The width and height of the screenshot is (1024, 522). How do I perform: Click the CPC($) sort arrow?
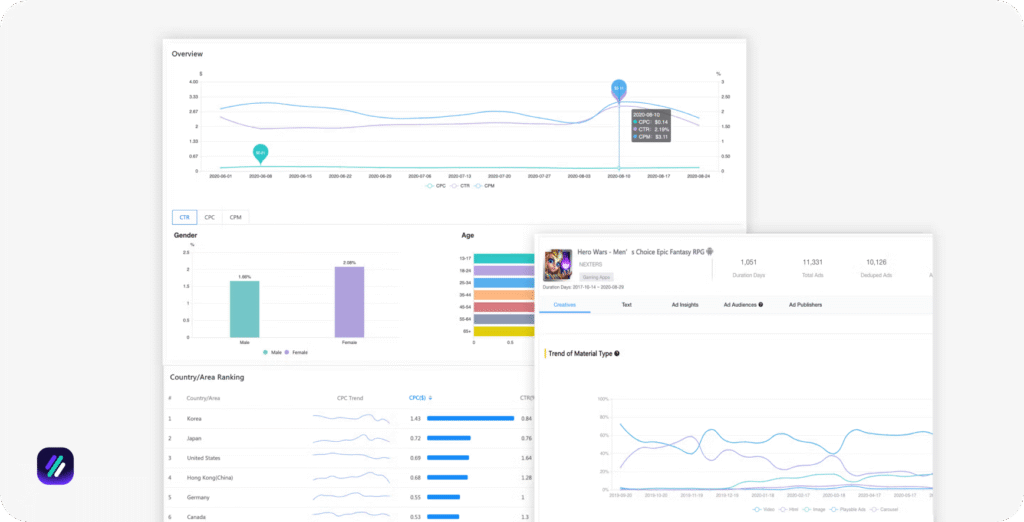431,397
